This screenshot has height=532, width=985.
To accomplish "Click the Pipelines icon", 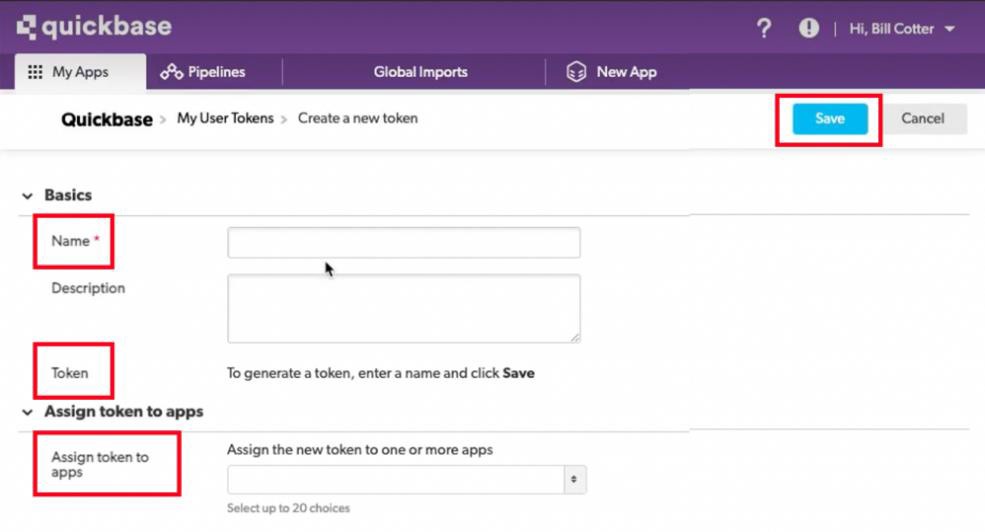I will [171, 72].
